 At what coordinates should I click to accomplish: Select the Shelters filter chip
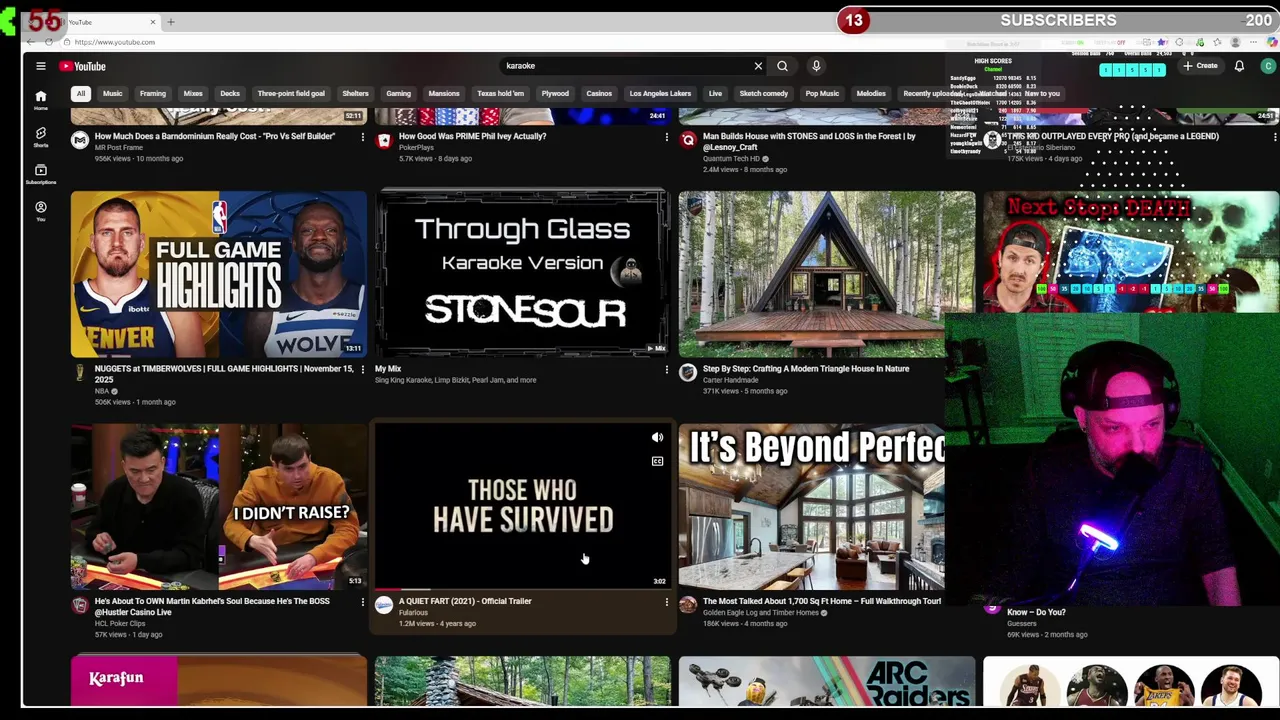(355, 93)
